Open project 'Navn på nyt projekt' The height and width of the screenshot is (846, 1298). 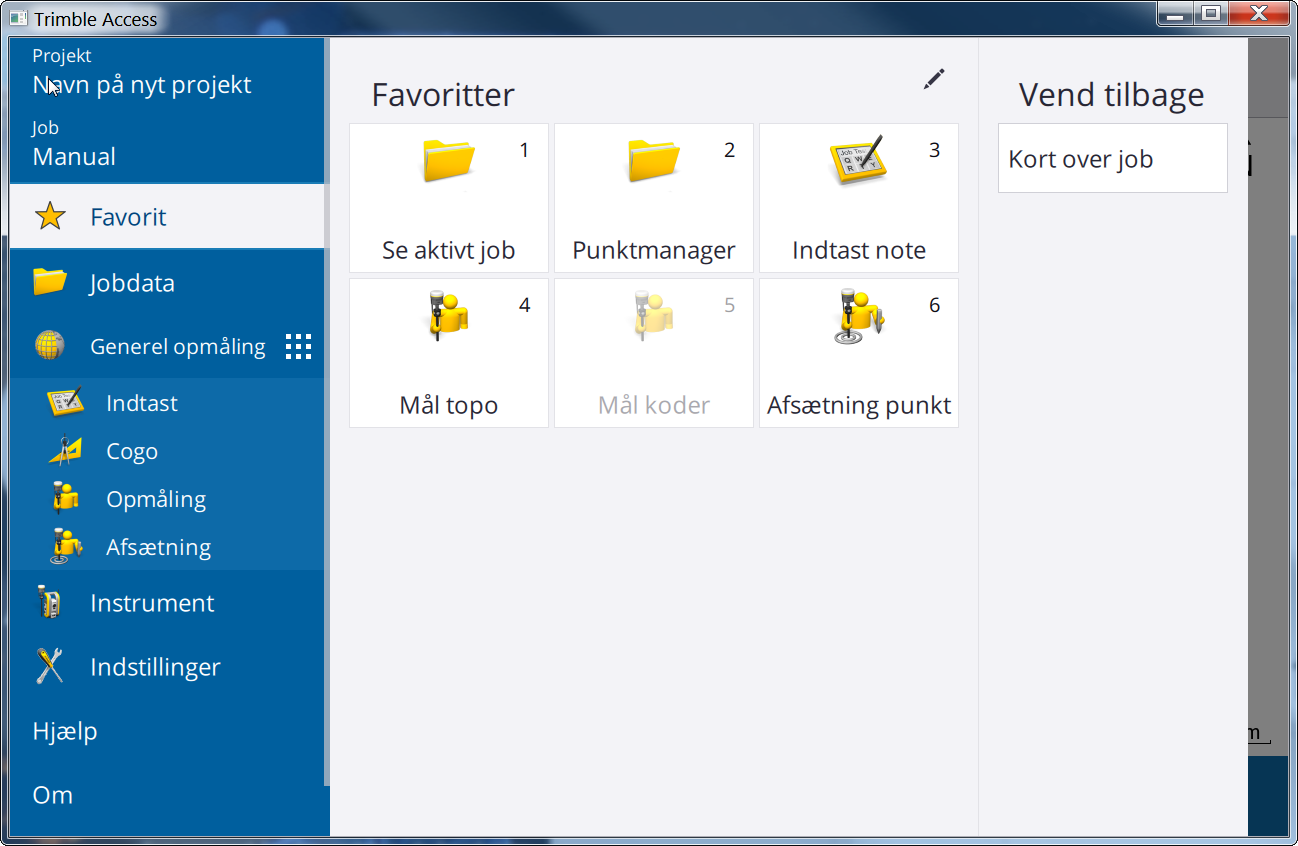click(x=142, y=85)
